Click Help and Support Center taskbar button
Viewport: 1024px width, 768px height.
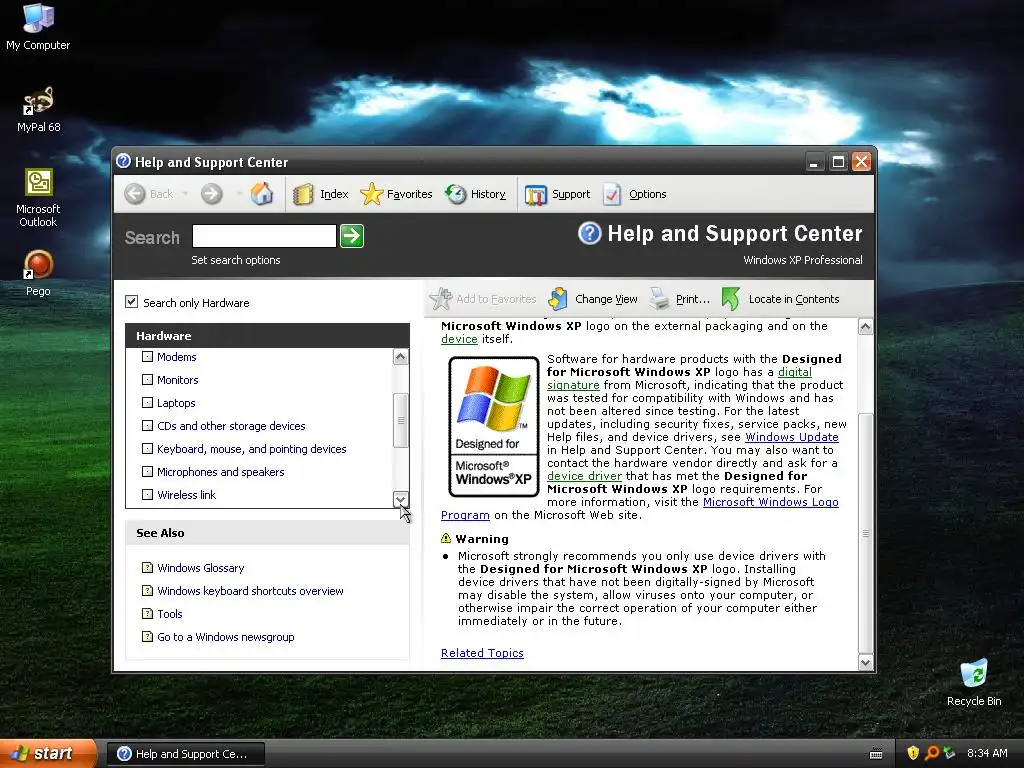coord(186,754)
